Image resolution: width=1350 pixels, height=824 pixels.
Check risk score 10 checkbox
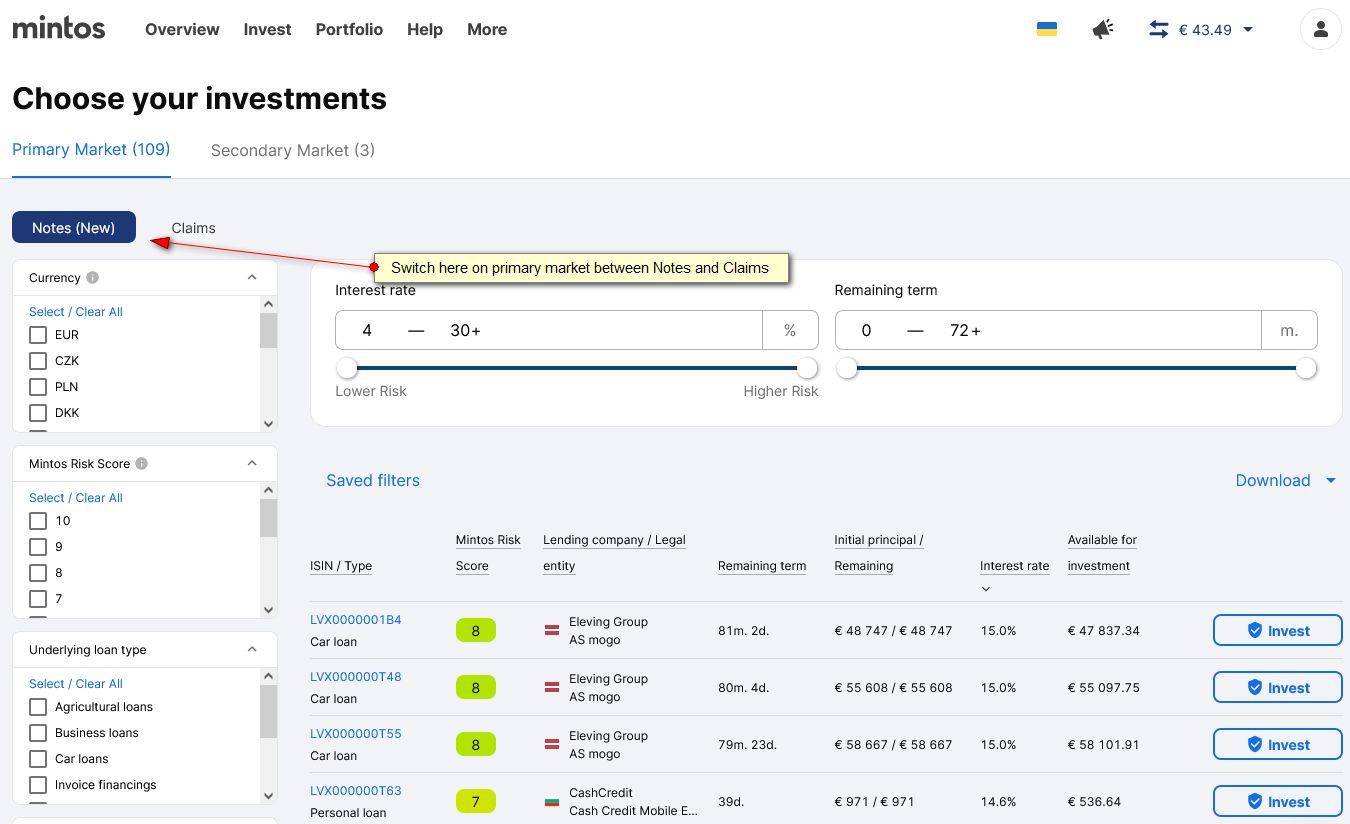click(38, 521)
